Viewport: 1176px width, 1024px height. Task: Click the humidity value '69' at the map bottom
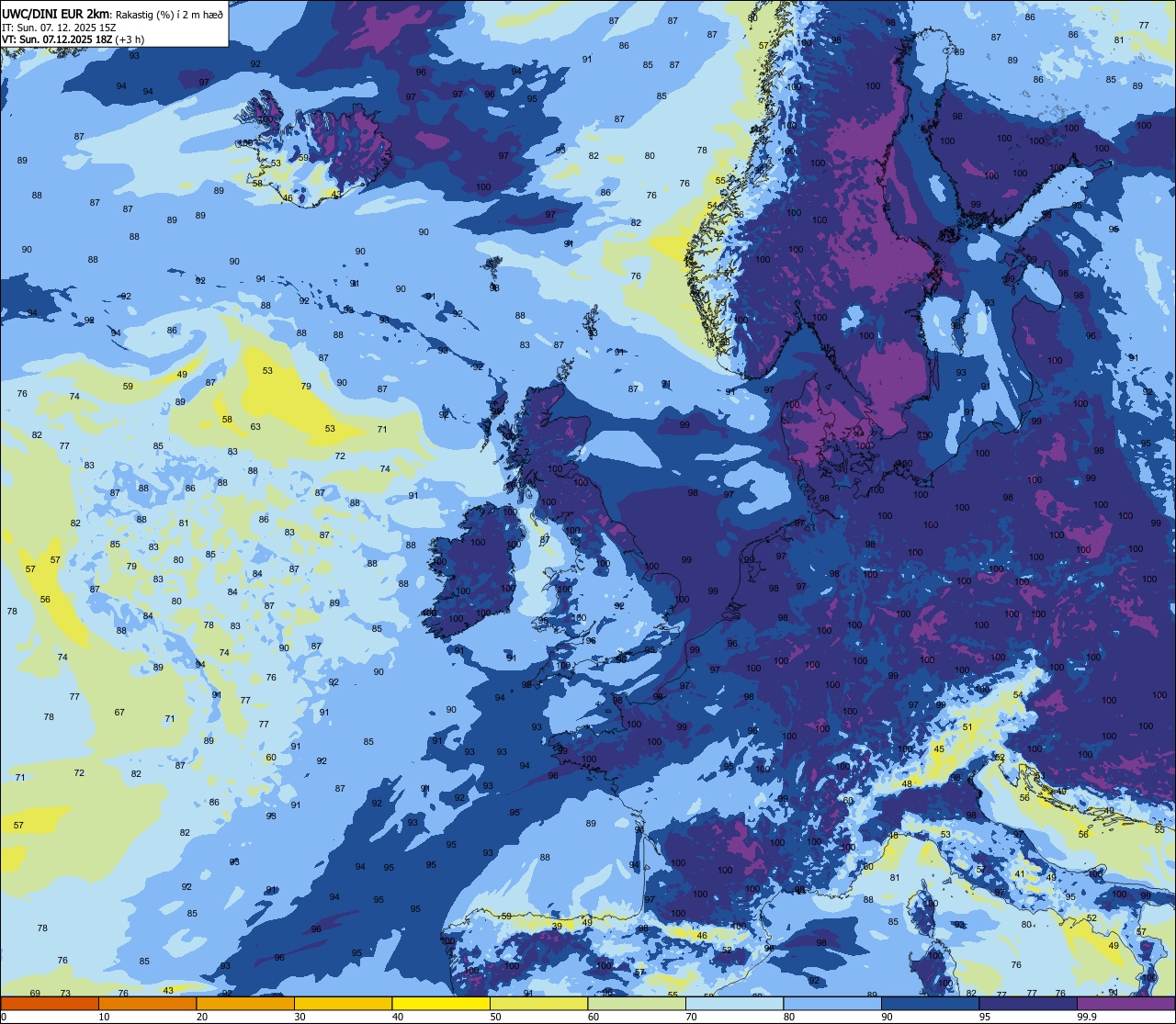click(35, 993)
